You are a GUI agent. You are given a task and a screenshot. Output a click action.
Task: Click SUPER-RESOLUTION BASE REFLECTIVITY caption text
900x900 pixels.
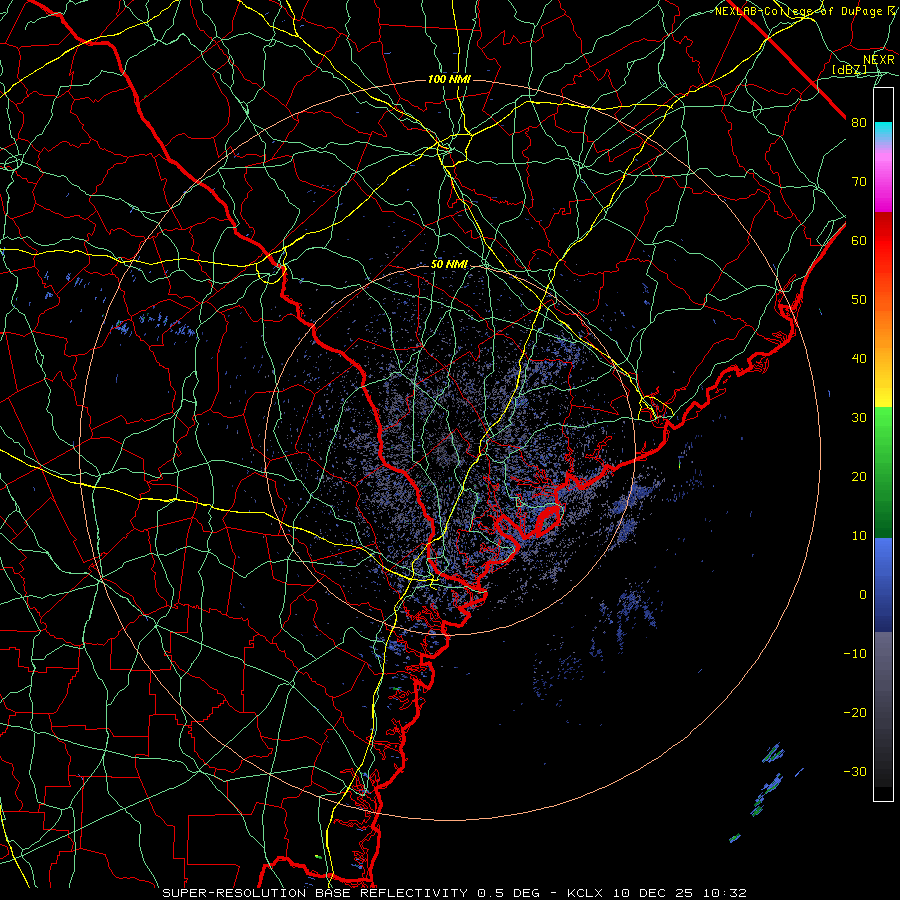315,893
